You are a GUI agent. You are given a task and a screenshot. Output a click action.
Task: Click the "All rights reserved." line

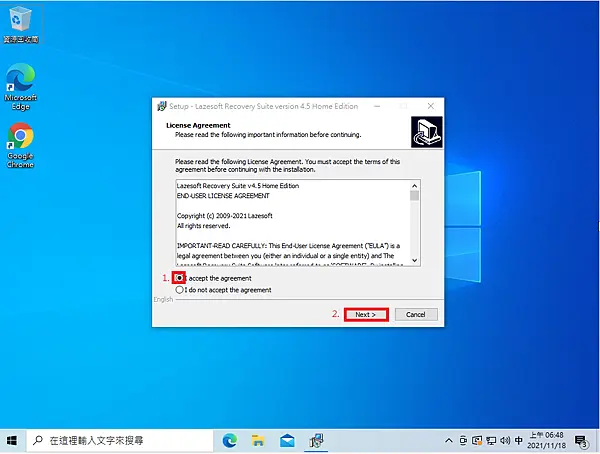[x=204, y=226]
